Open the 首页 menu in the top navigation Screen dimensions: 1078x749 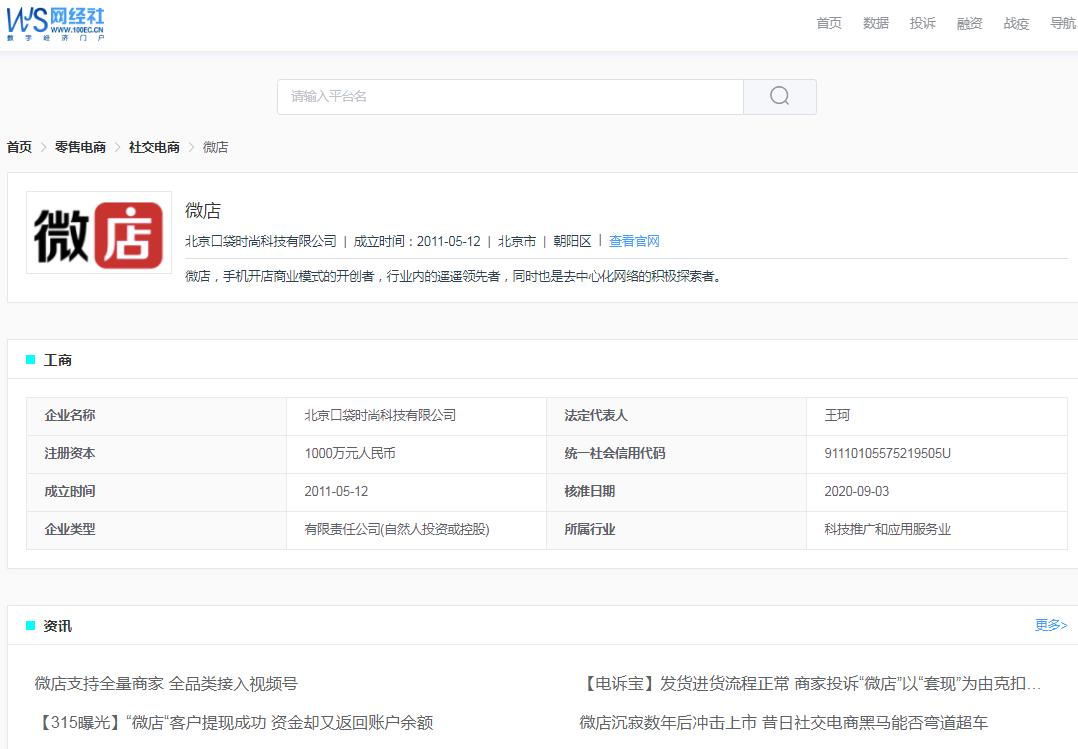click(828, 23)
